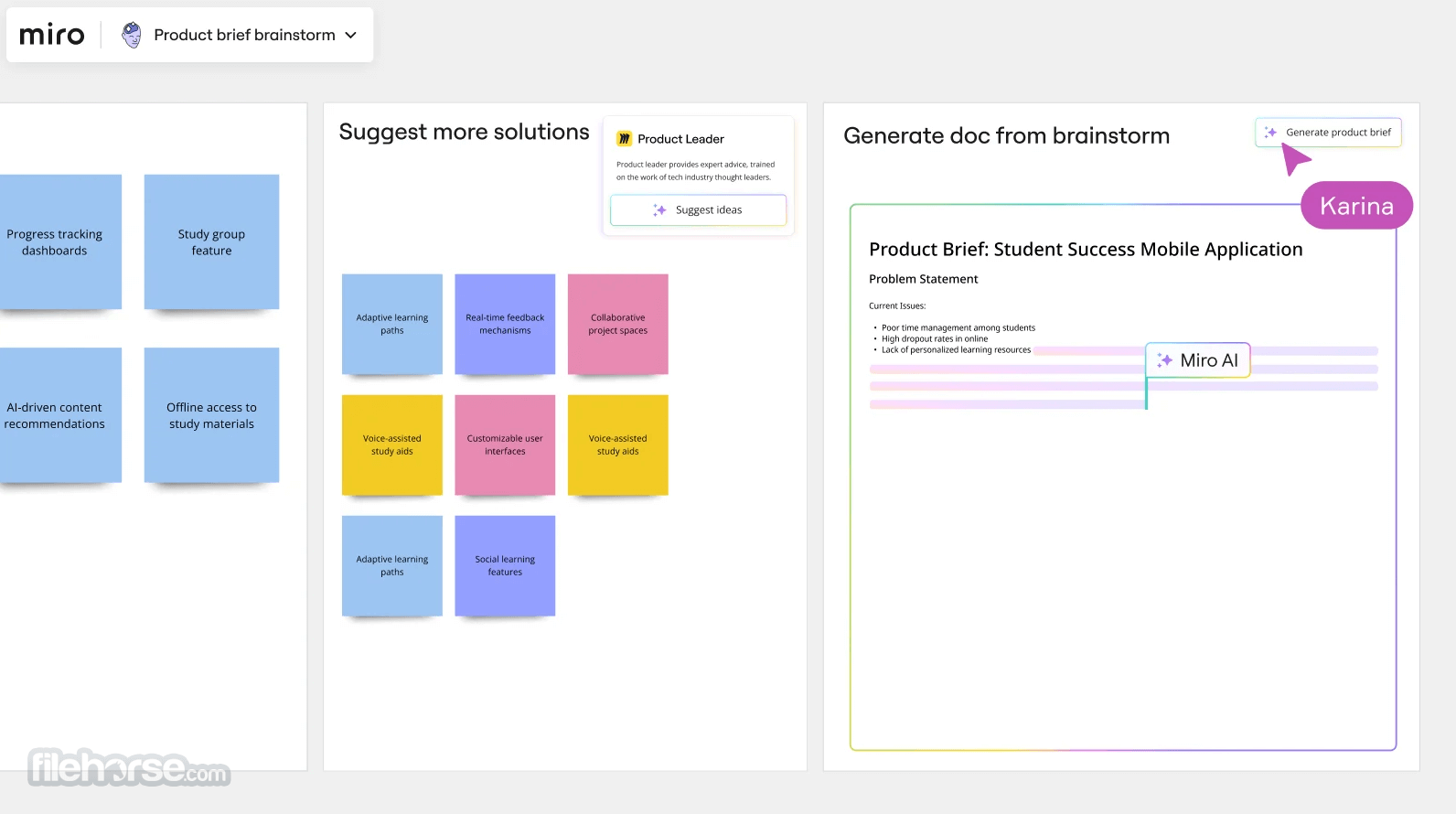Click the Problem Statement subheading
This screenshot has width=1456, height=814.
(x=923, y=279)
